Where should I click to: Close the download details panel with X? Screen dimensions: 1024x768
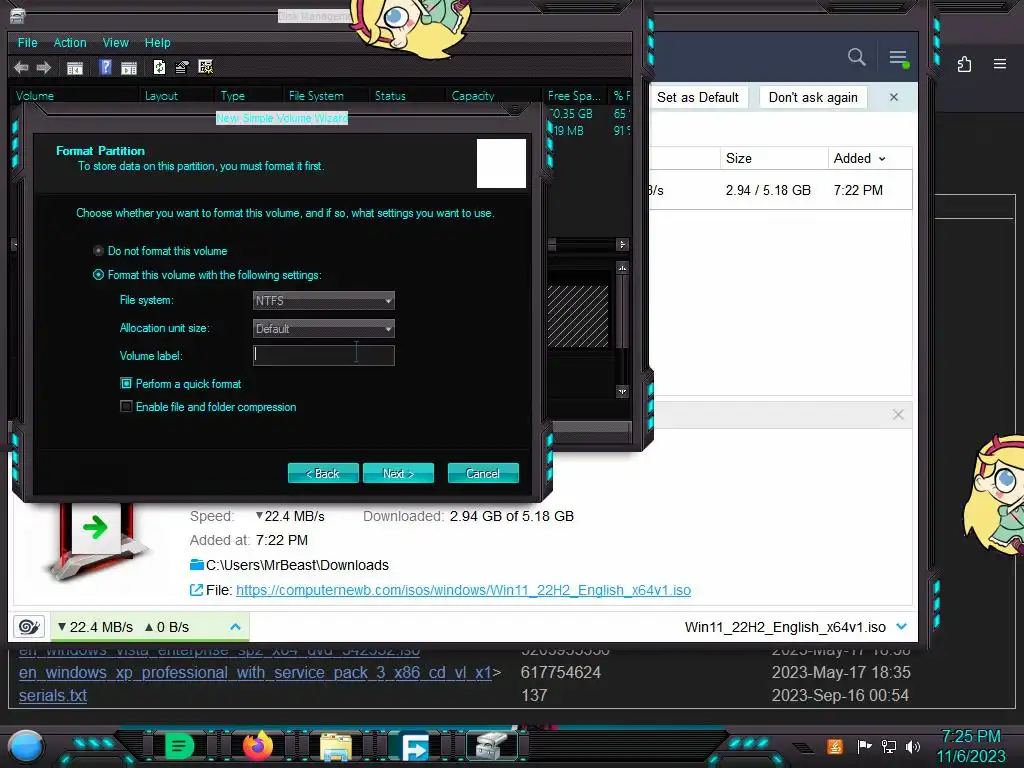click(x=898, y=415)
